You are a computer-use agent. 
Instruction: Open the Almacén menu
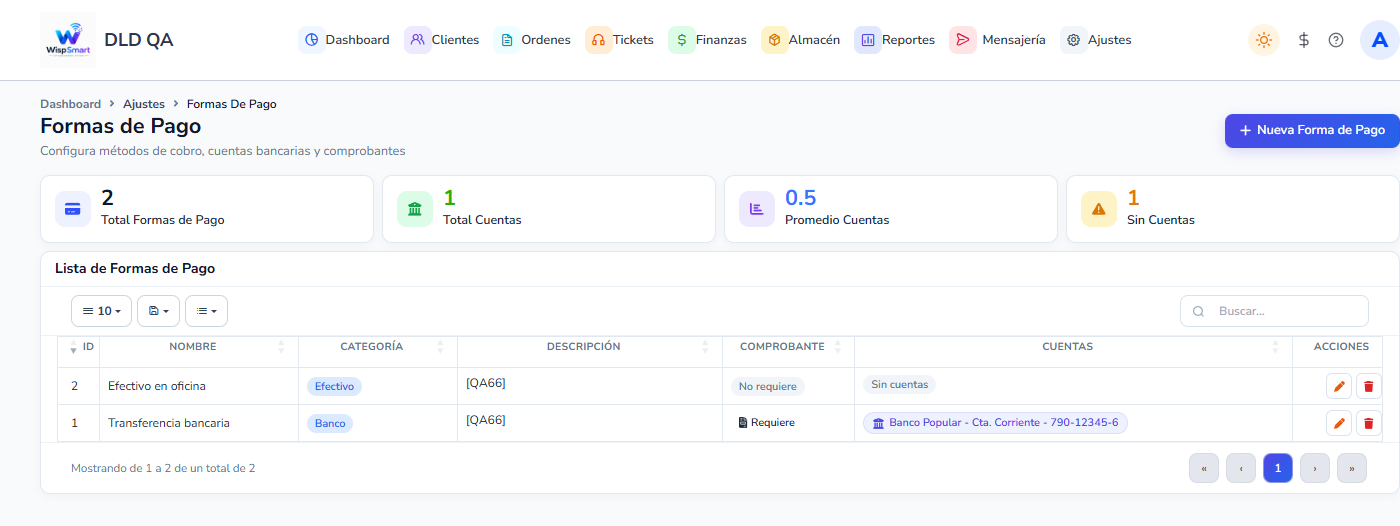[802, 40]
